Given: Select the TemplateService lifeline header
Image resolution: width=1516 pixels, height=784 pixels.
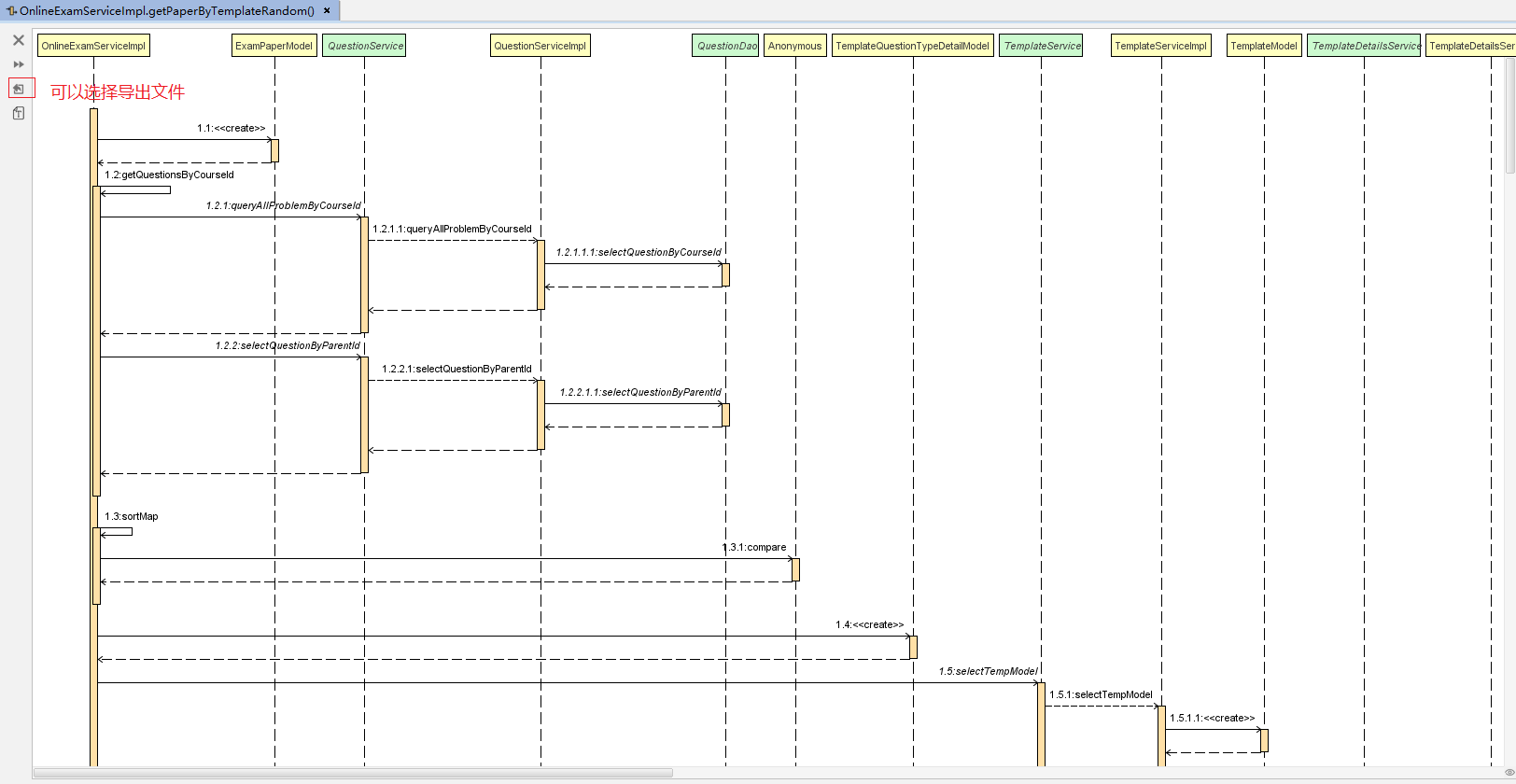Looking at the screenshot, I should coord(1042,46).
